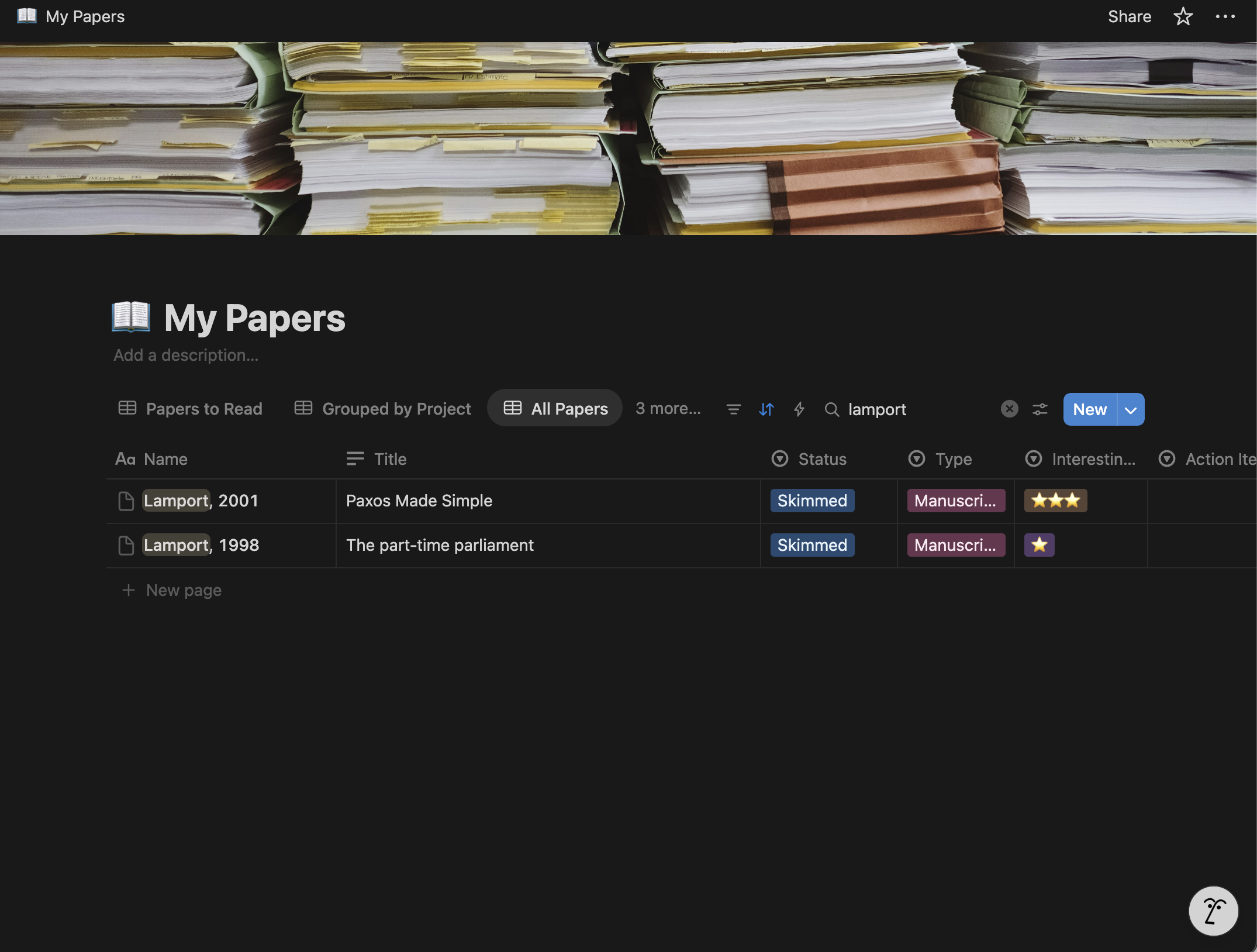Viewport: 1257px width, 952px height.
Task: Click the Notion AI assistant face button
Action: click(1213, 910)
